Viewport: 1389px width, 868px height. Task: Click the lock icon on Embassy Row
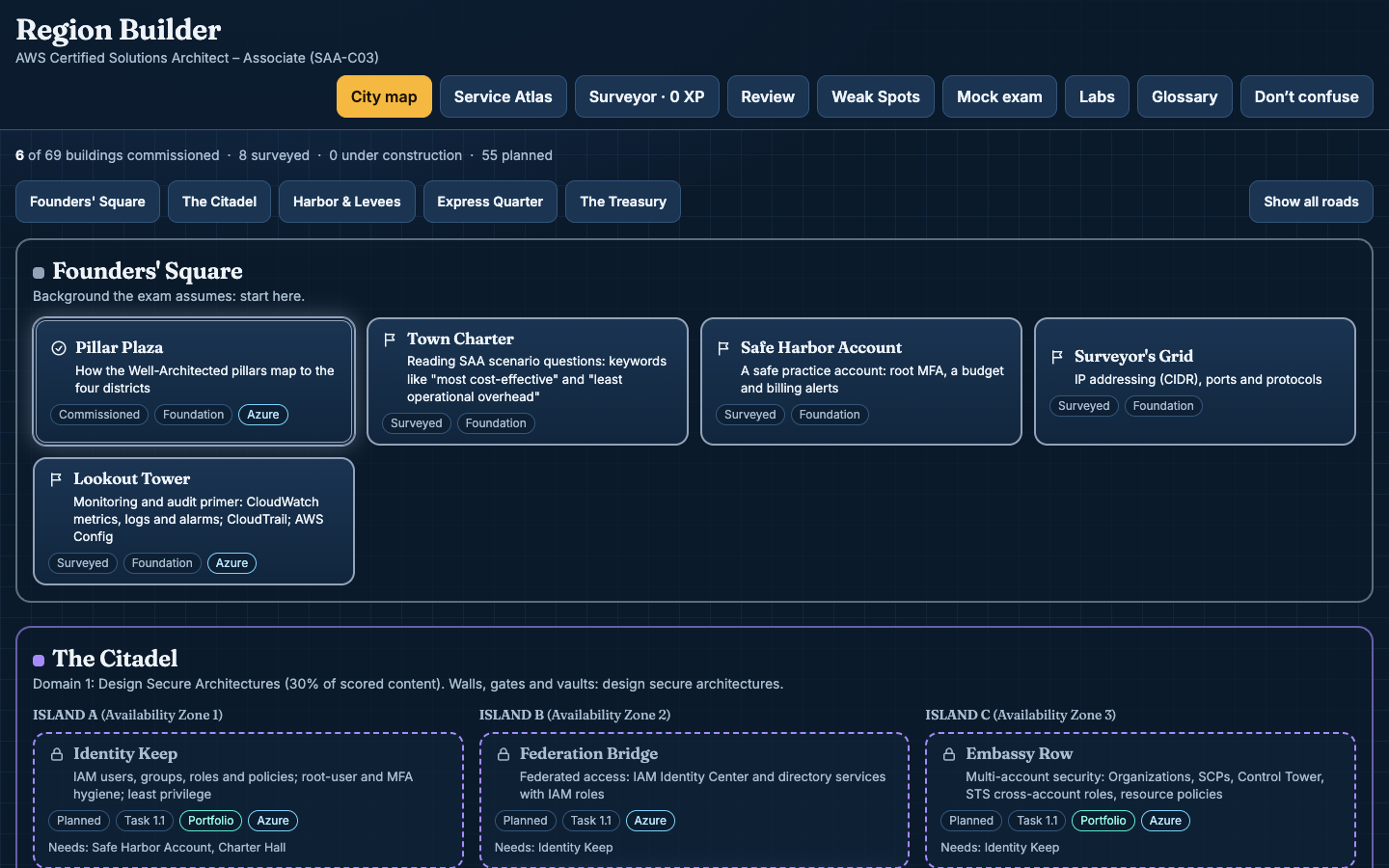point(949,754)
